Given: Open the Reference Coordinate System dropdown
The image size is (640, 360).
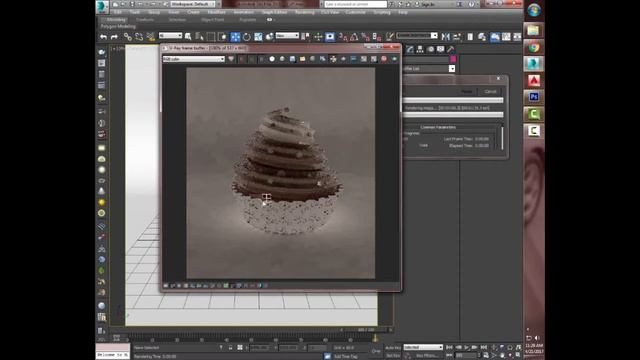Looking at the screenshot, I should pyautogui.click(x=287, y=36).
